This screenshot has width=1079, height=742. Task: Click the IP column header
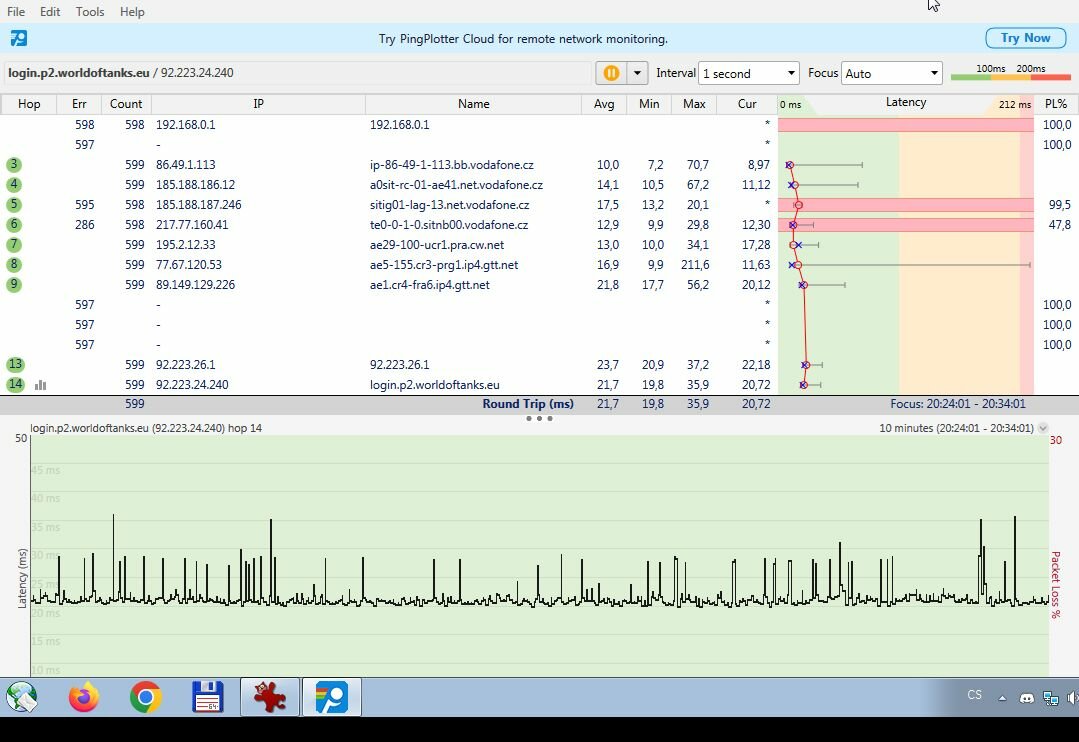[258, 104]
